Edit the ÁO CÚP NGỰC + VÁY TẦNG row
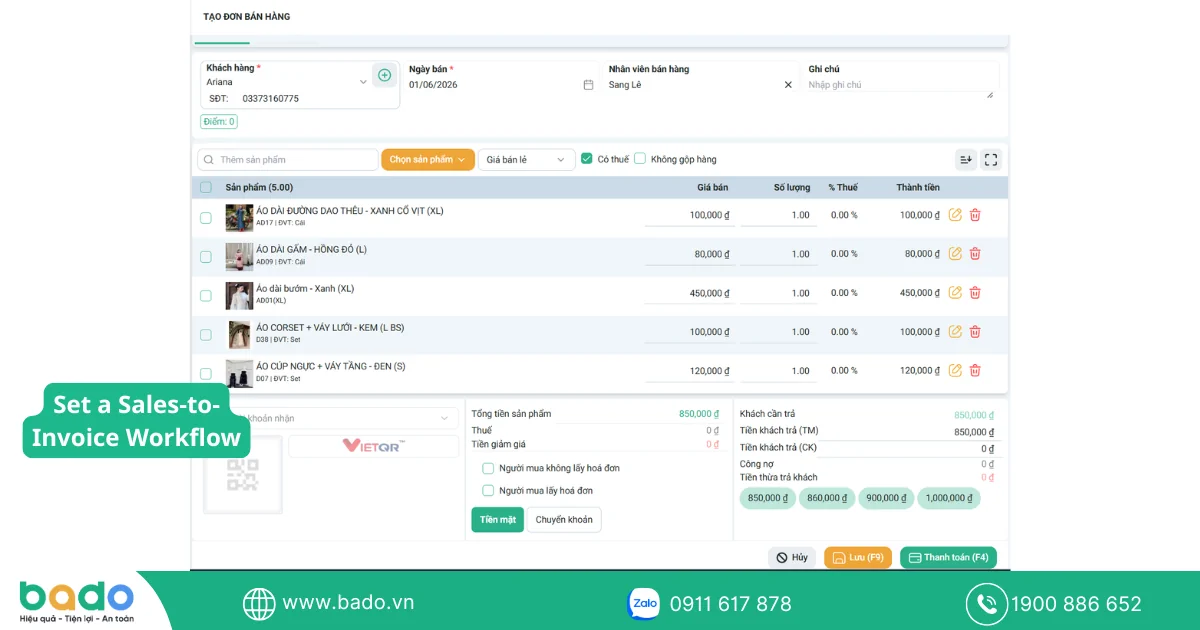 [955, 371]
